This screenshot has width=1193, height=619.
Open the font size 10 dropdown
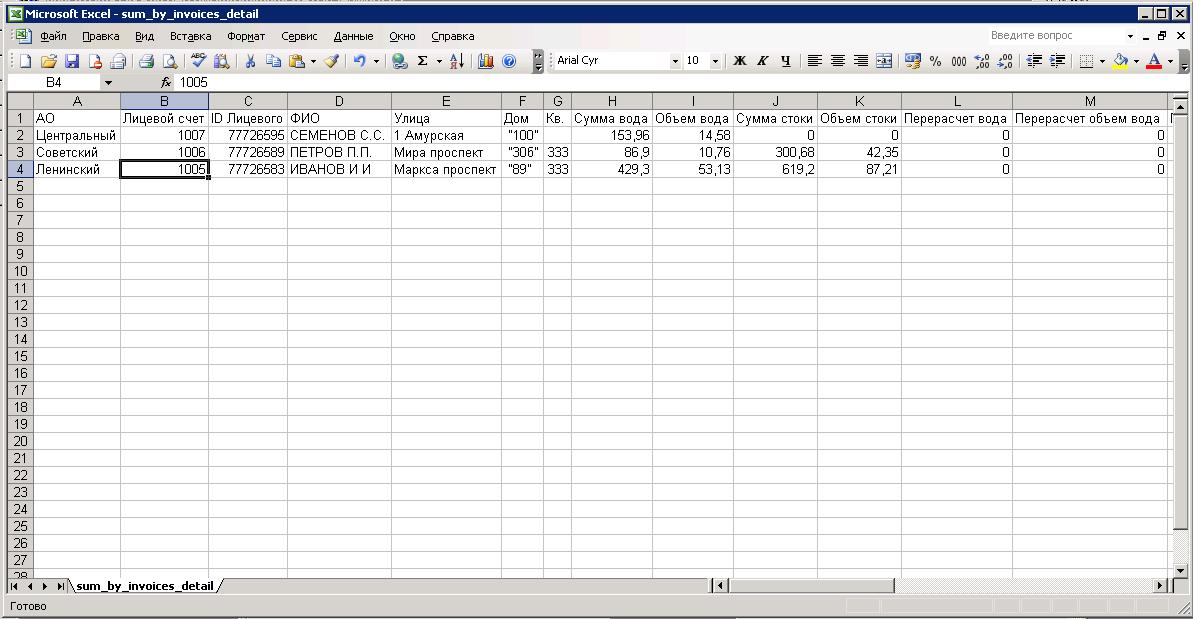point(715,61)
